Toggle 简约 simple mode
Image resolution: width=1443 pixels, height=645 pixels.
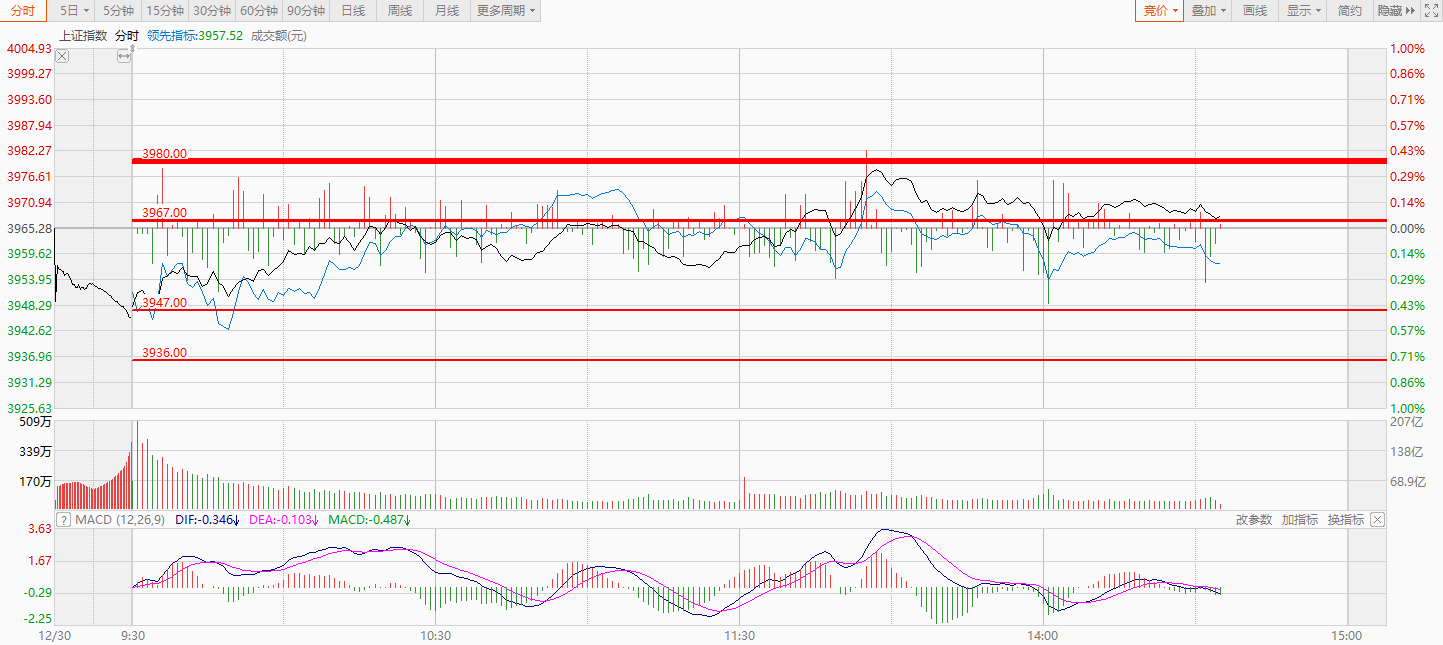pyautogui.click(x=1349, y=11)
